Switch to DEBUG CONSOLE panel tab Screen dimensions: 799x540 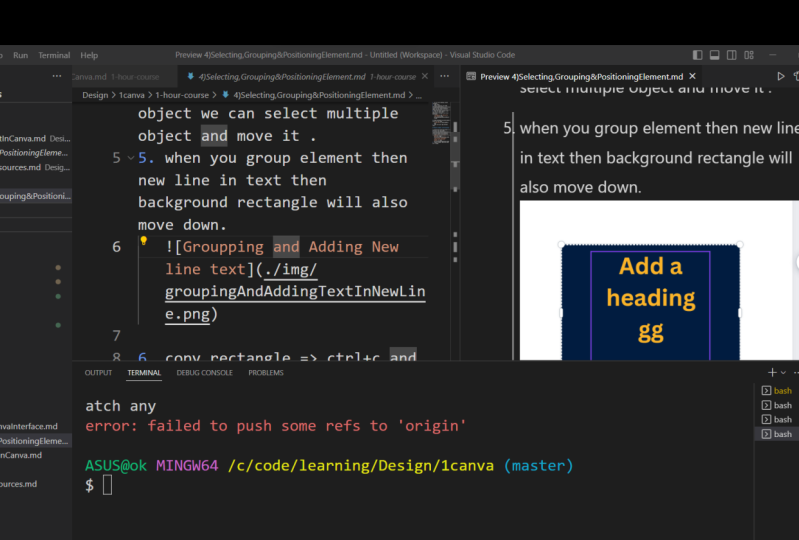pos(204,373)
